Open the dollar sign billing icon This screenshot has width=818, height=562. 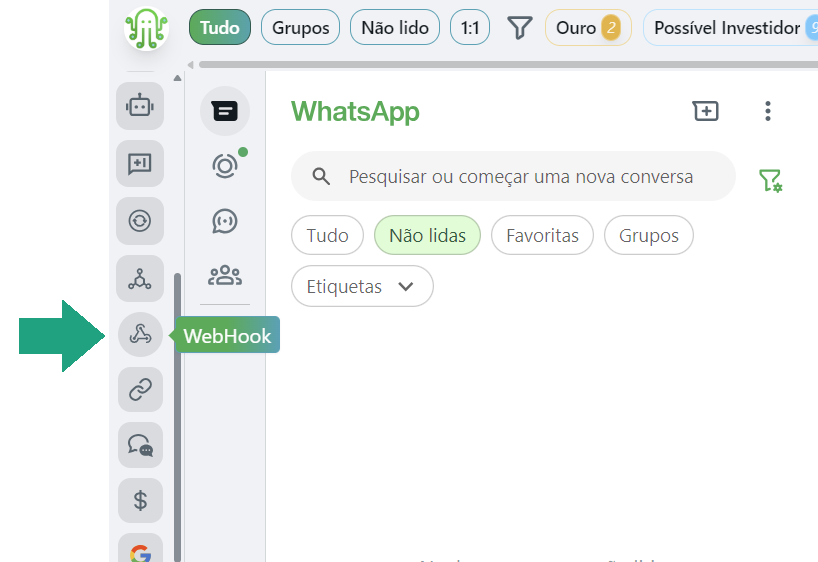140,500
